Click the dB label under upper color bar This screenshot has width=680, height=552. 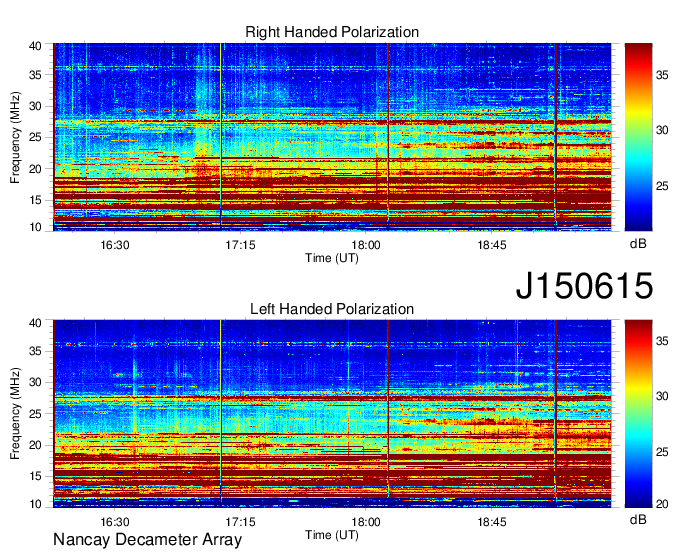638,244
